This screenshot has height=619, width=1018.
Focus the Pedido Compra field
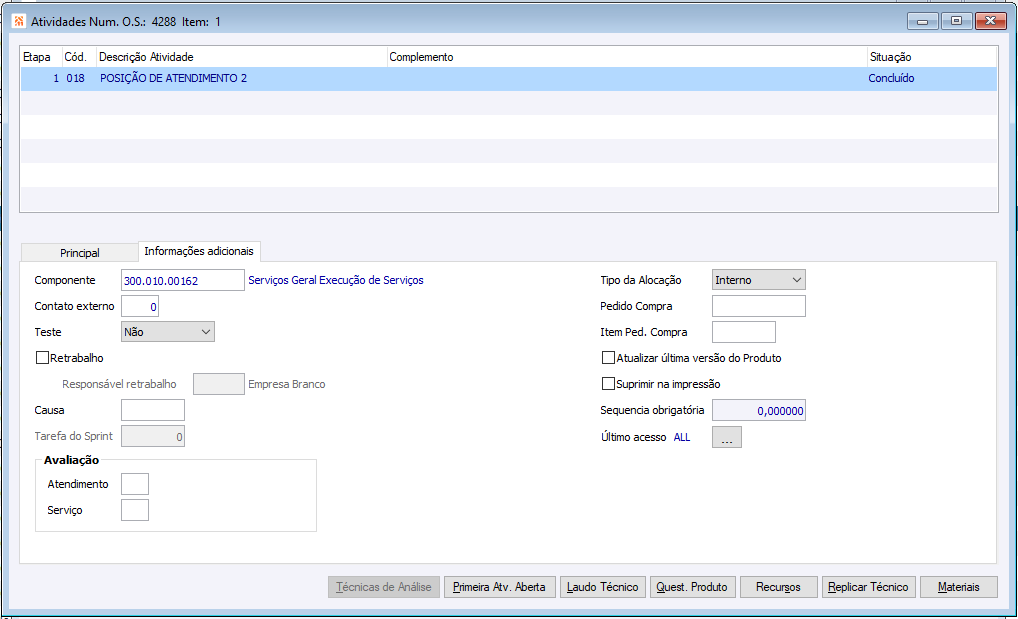[x=758, y=306]
